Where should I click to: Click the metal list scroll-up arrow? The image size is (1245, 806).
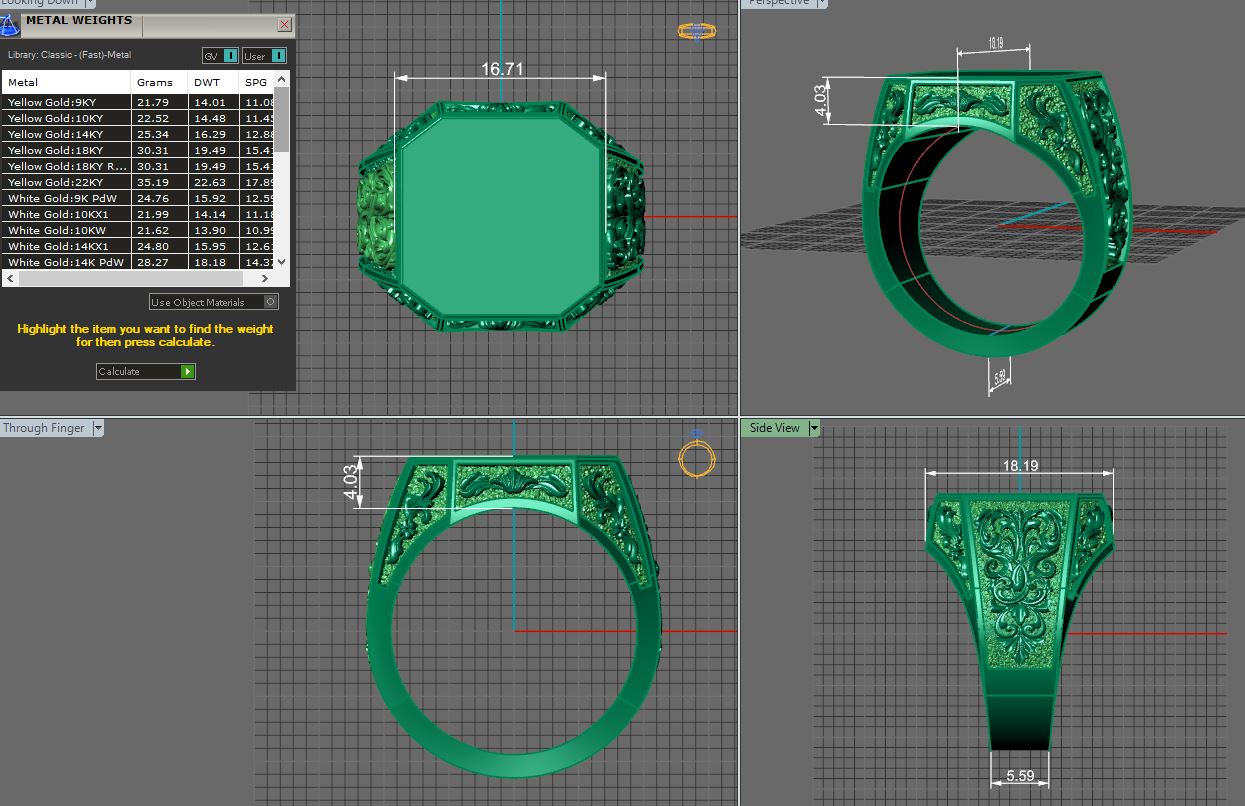click(x=281, y=79)
